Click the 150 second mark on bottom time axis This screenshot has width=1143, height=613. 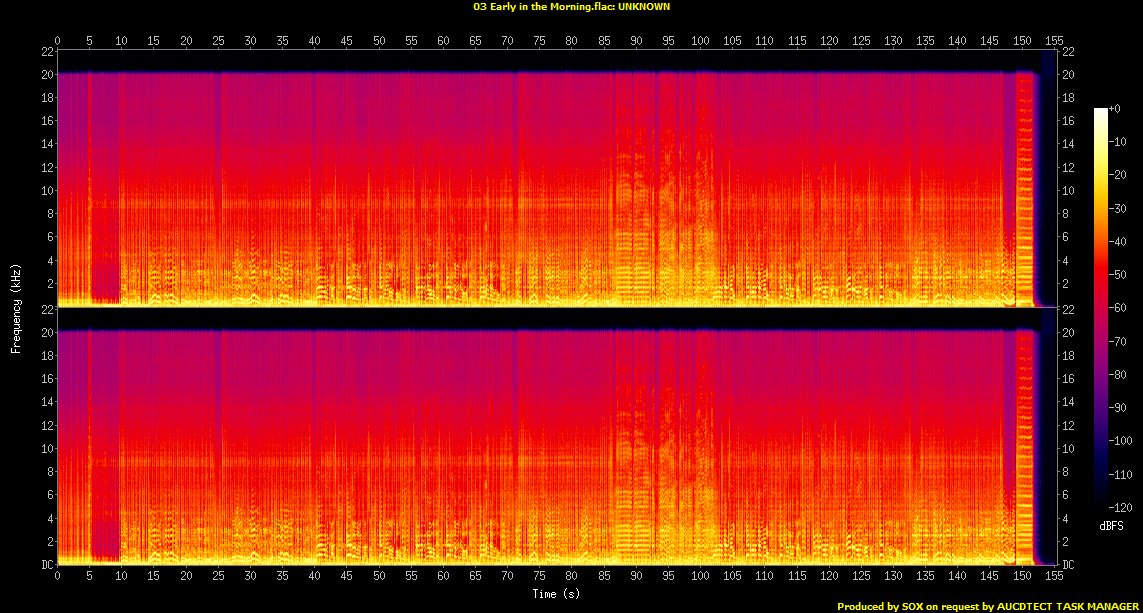coord(1022,577)
